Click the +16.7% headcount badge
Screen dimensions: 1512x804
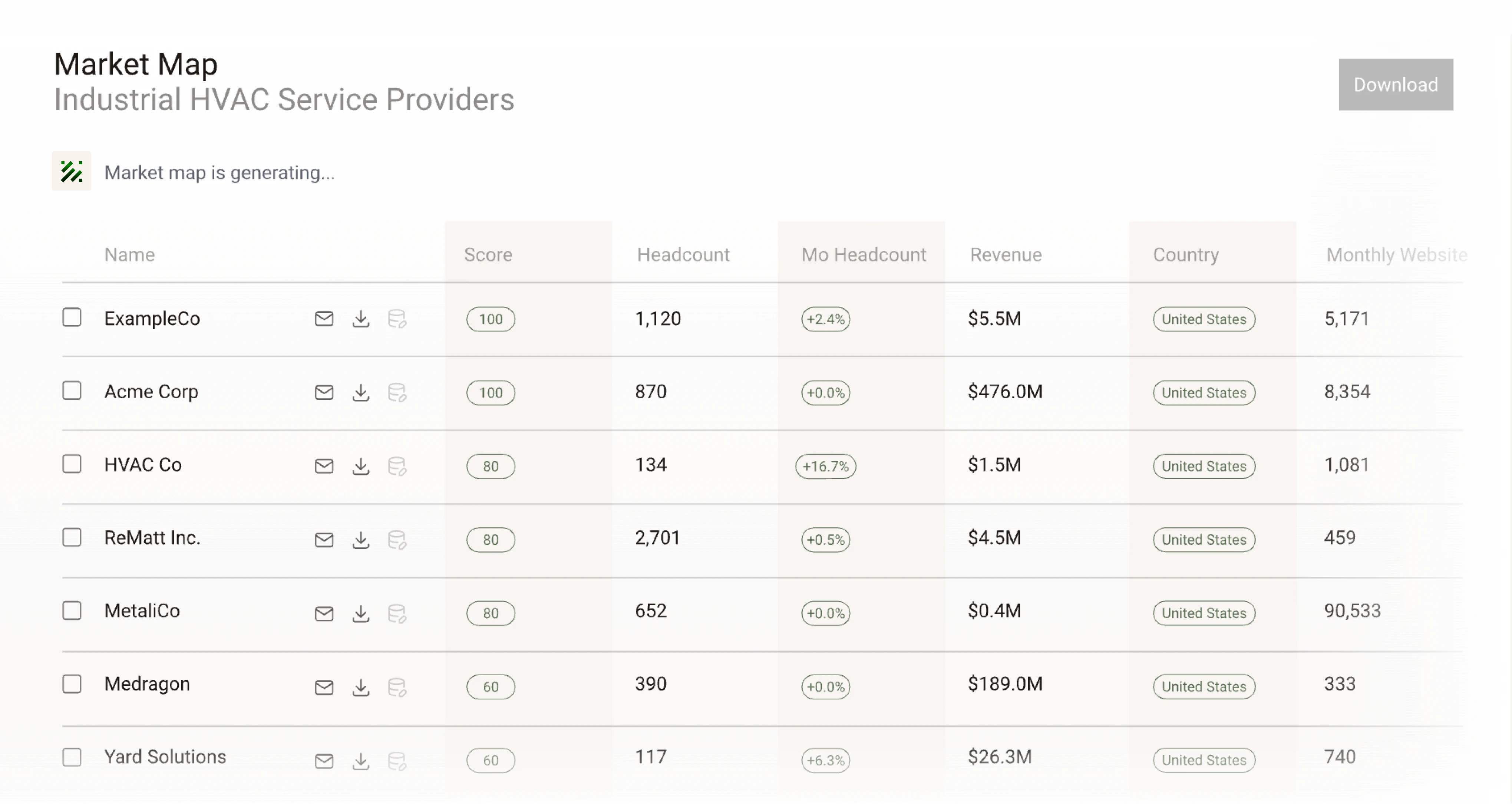[x=826, y=466]
